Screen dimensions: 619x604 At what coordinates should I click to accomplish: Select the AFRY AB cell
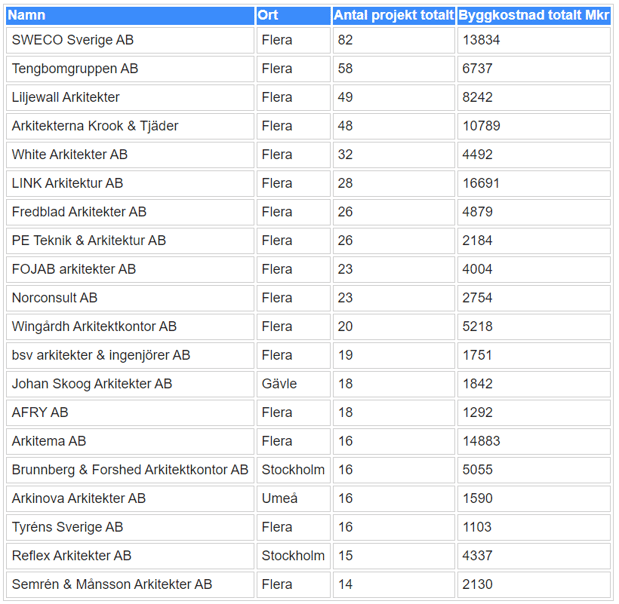[130, 413]
